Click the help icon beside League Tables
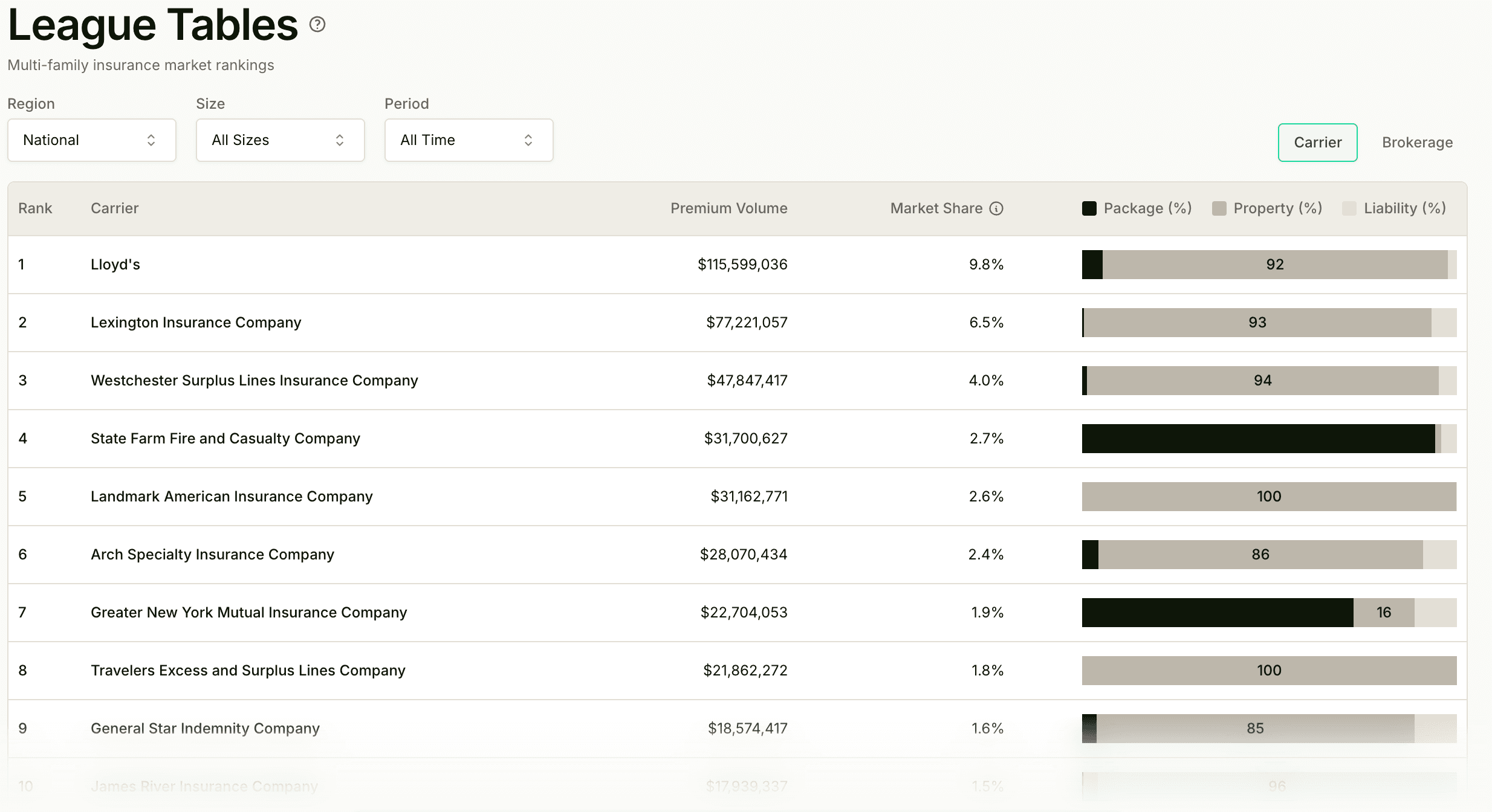 pyautogui.click(x=317, y=24)
